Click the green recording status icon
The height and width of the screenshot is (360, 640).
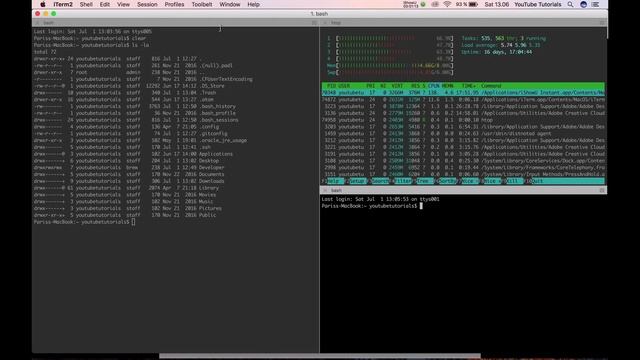(x=423, y=4)
